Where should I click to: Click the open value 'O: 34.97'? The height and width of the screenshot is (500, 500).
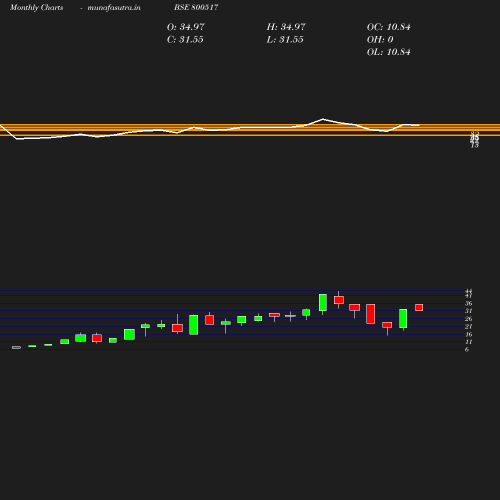tap(186, 27)
